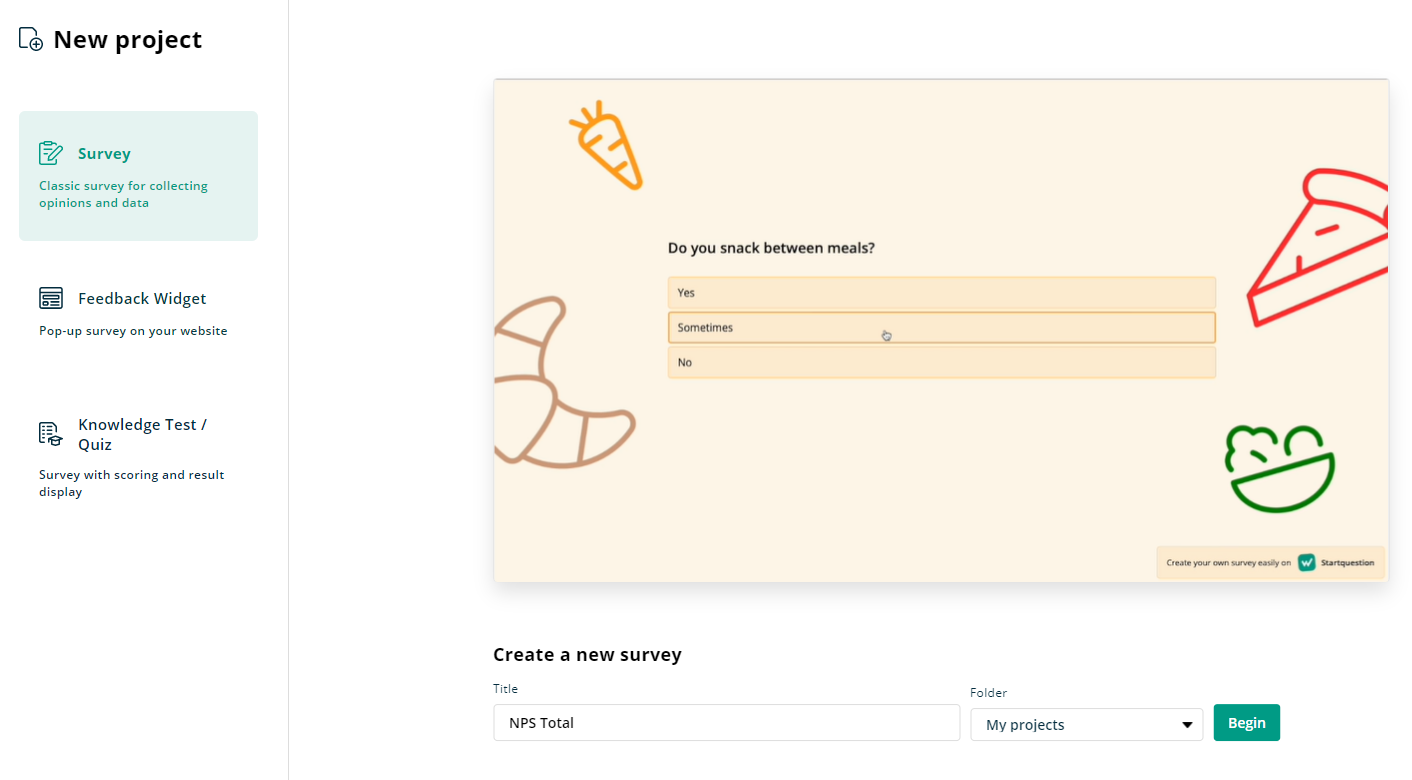Screen dimensions: 1412x780
Task: Open the Folder dropdown showing My projects
Action: 1075,725
